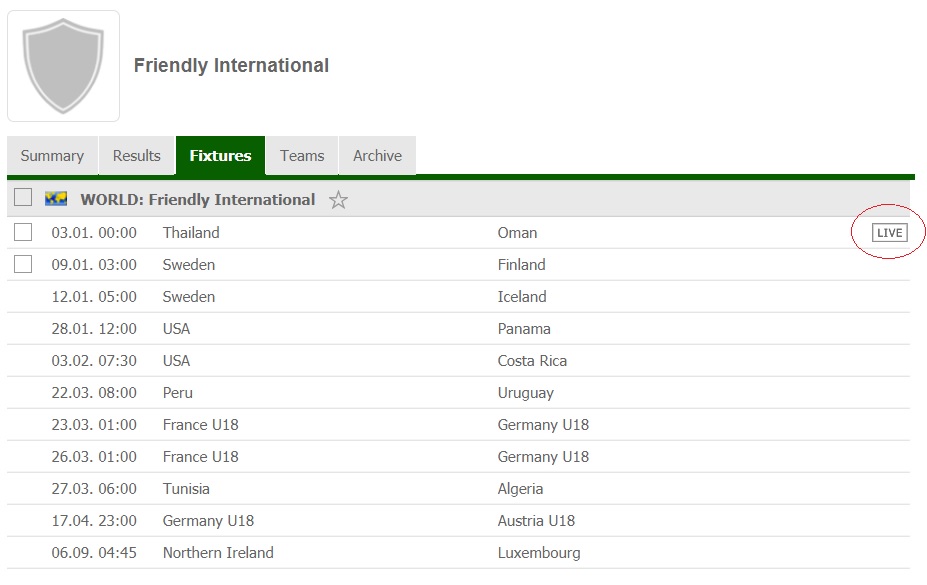927x585 pixels.
Task: Click Tunisia in the 27.03. fixture
Action: [186, 489]
